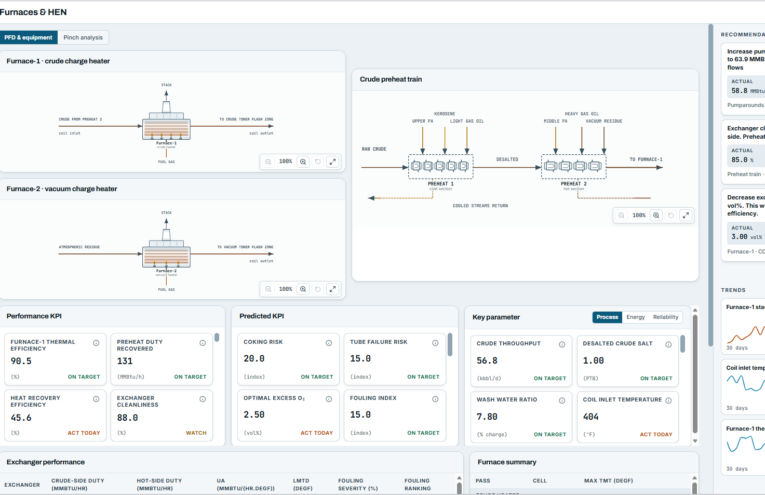Open info for Furnace-1 Thermal Efficiency

(96, 343)
